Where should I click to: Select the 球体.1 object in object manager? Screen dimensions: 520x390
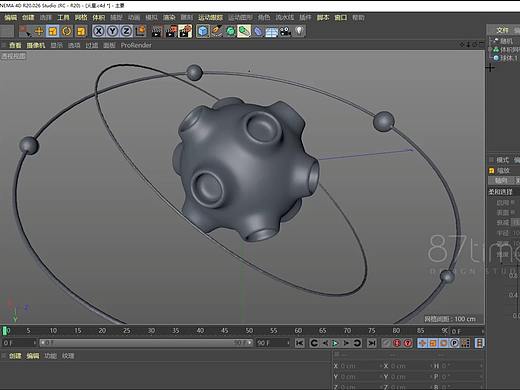click(508, 58)
